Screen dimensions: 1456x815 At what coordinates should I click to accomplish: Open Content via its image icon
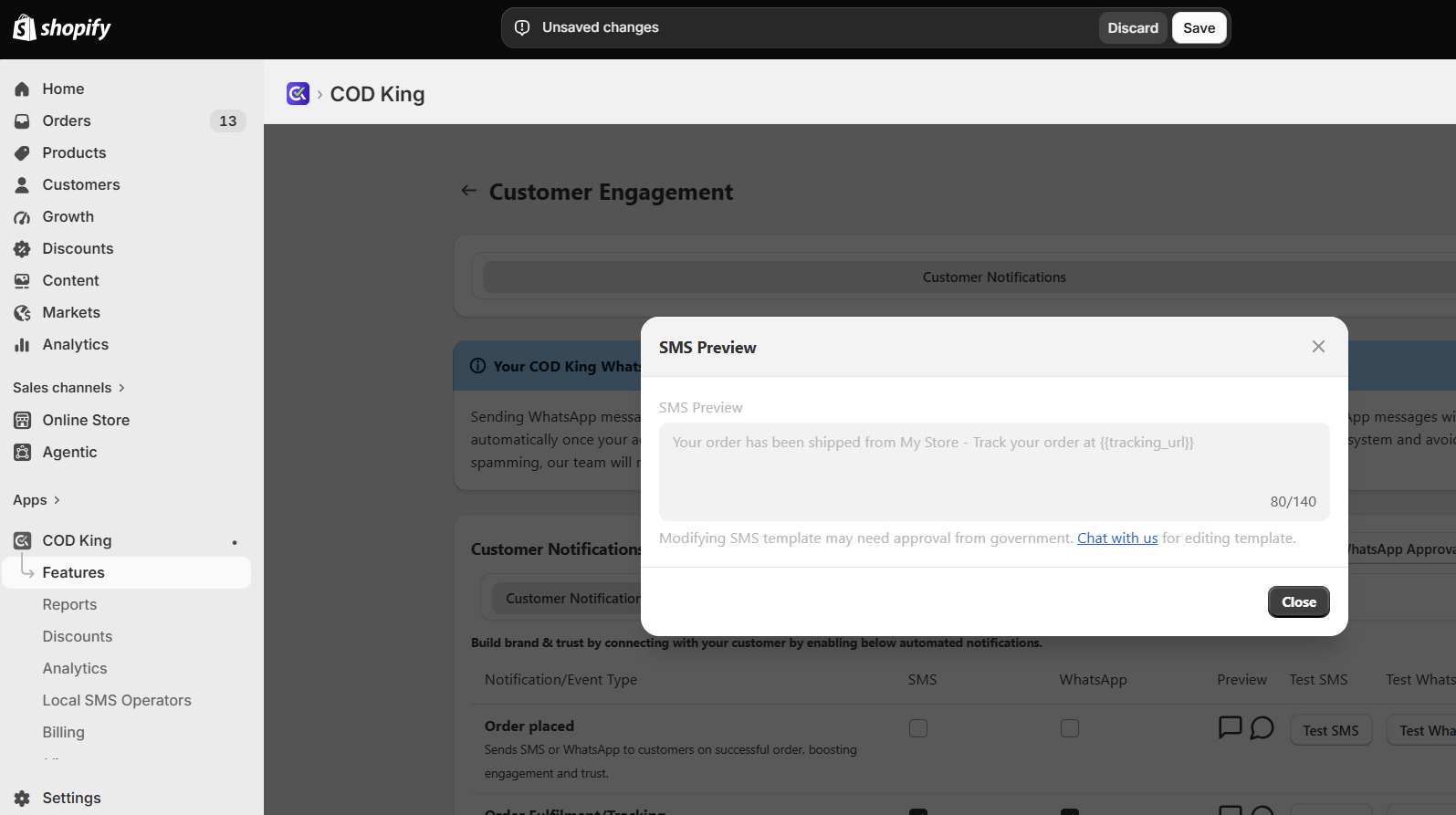(x=22, y=280)
